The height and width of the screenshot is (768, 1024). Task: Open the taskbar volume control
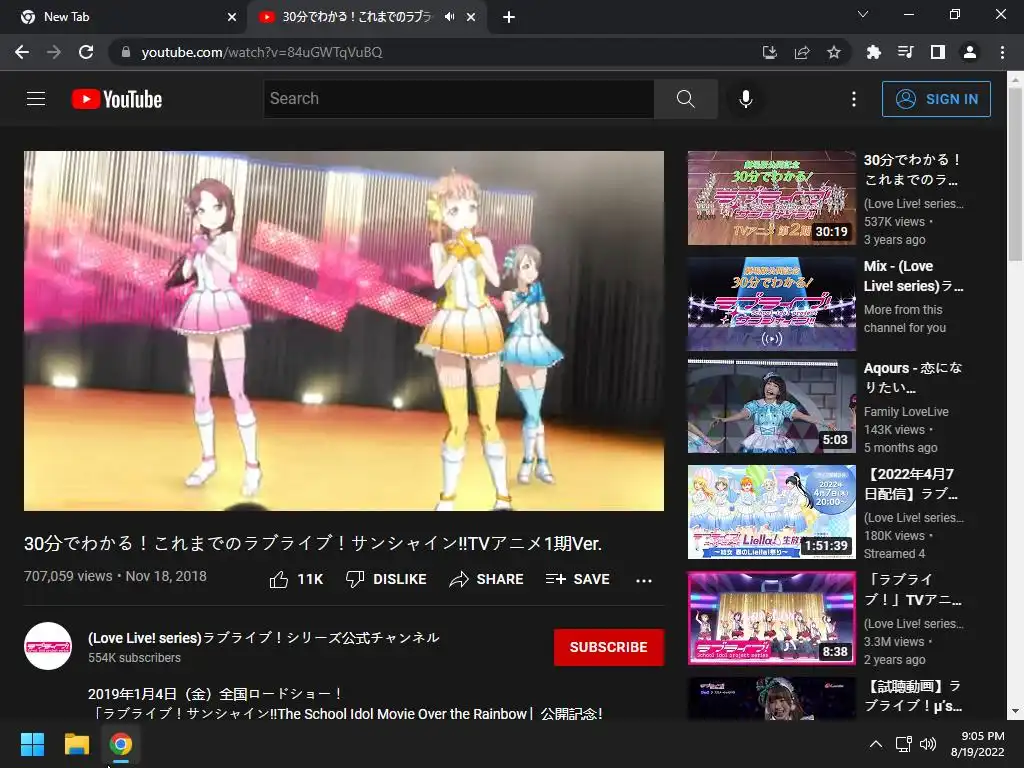[927, 744]
